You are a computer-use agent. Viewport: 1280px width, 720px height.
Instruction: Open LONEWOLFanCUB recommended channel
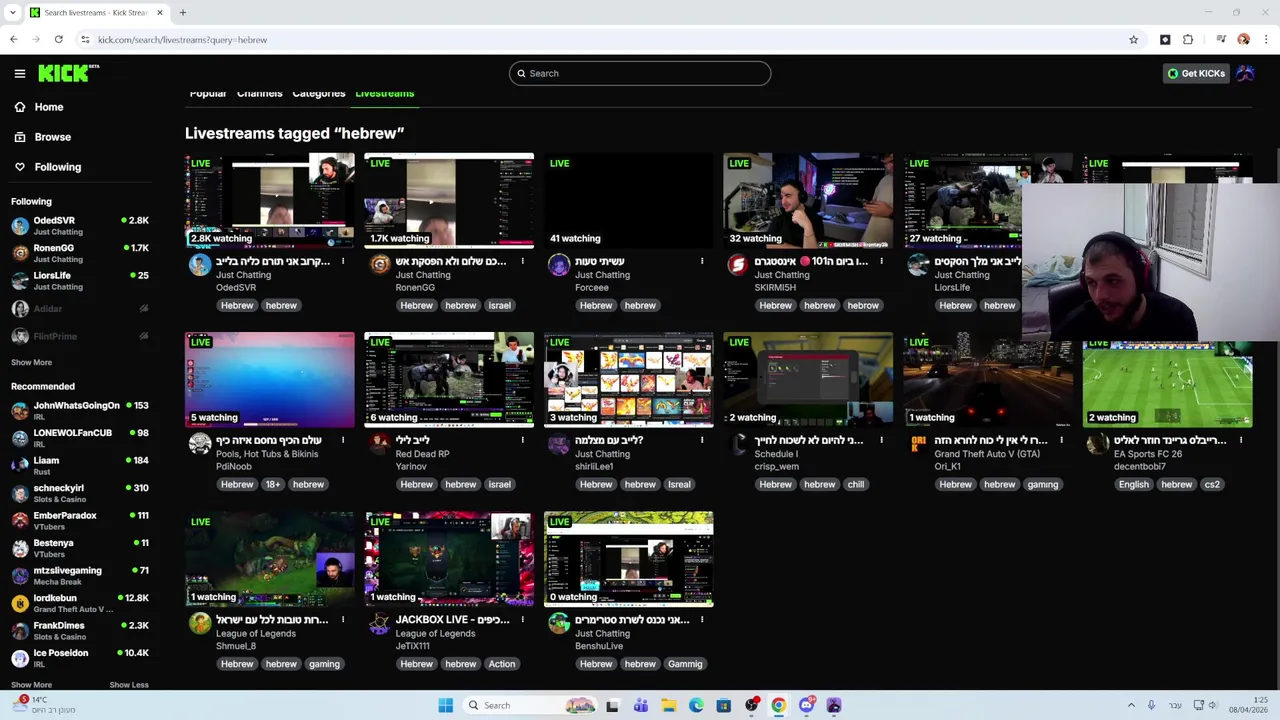point(80,438)
